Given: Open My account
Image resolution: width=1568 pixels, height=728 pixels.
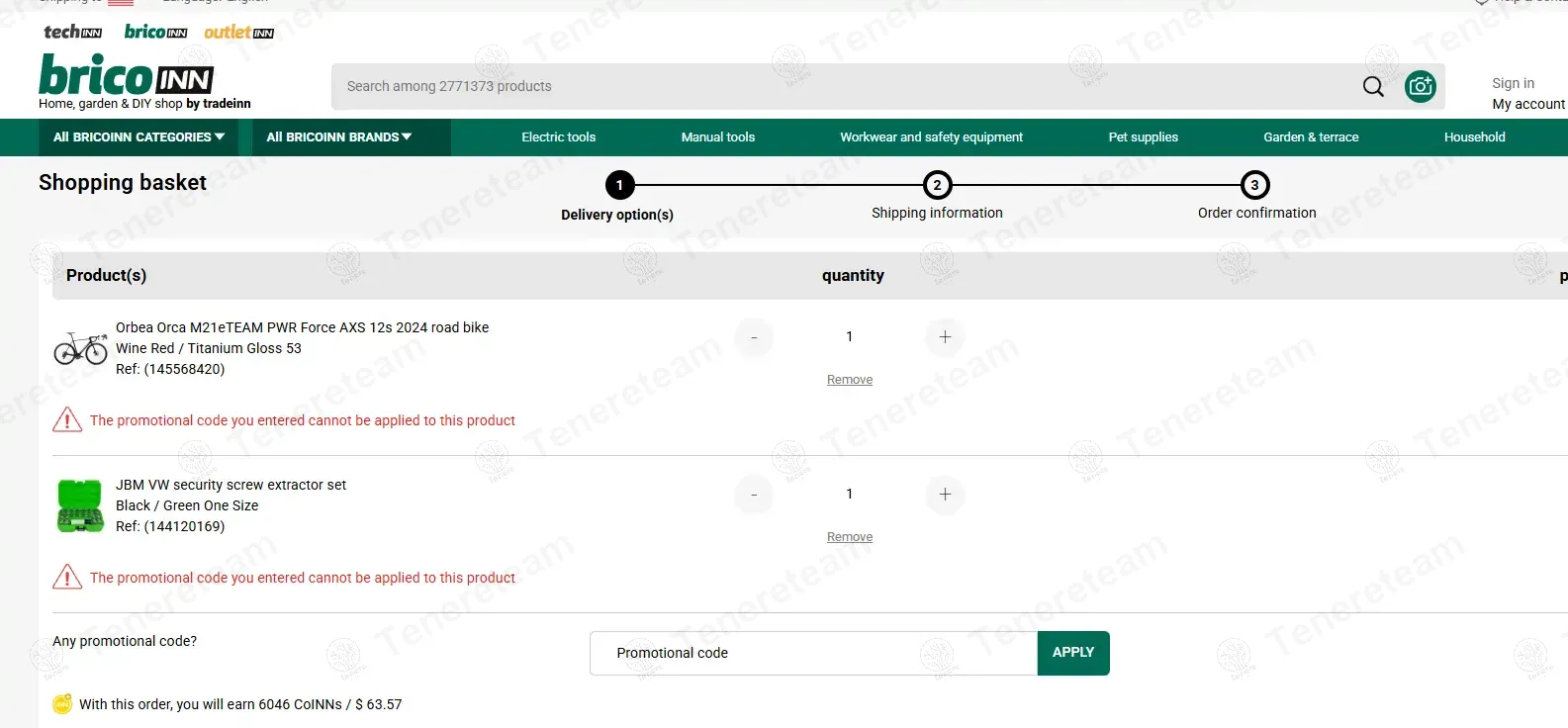Looking at the screenshot, I should 1528,104.
